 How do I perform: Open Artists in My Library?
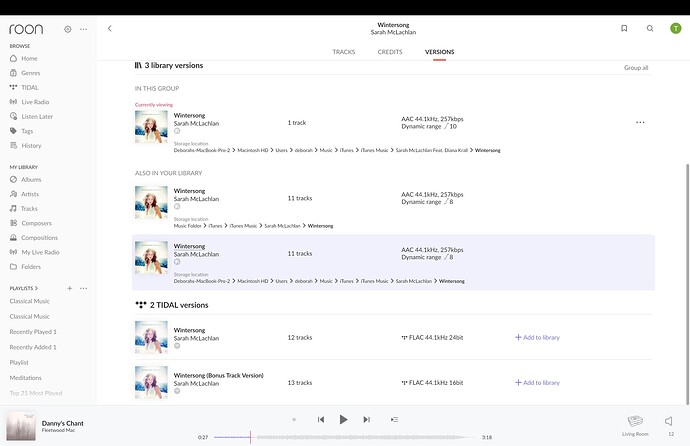[29, 194]
